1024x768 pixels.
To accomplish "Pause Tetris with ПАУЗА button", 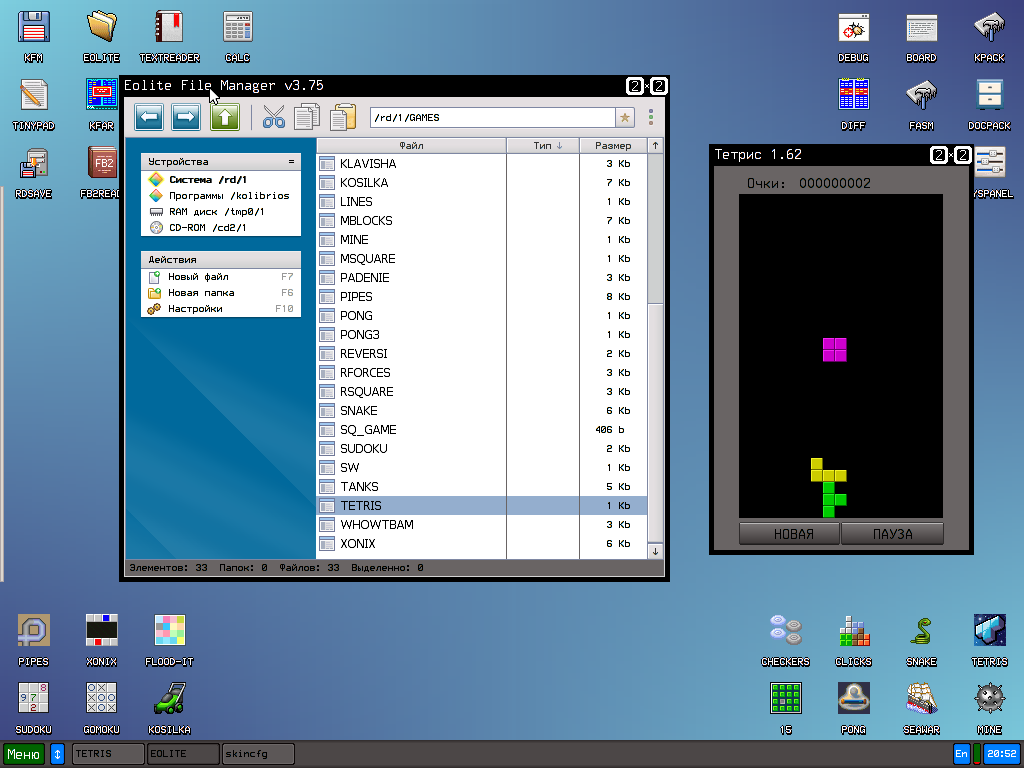I will point(892,534).
